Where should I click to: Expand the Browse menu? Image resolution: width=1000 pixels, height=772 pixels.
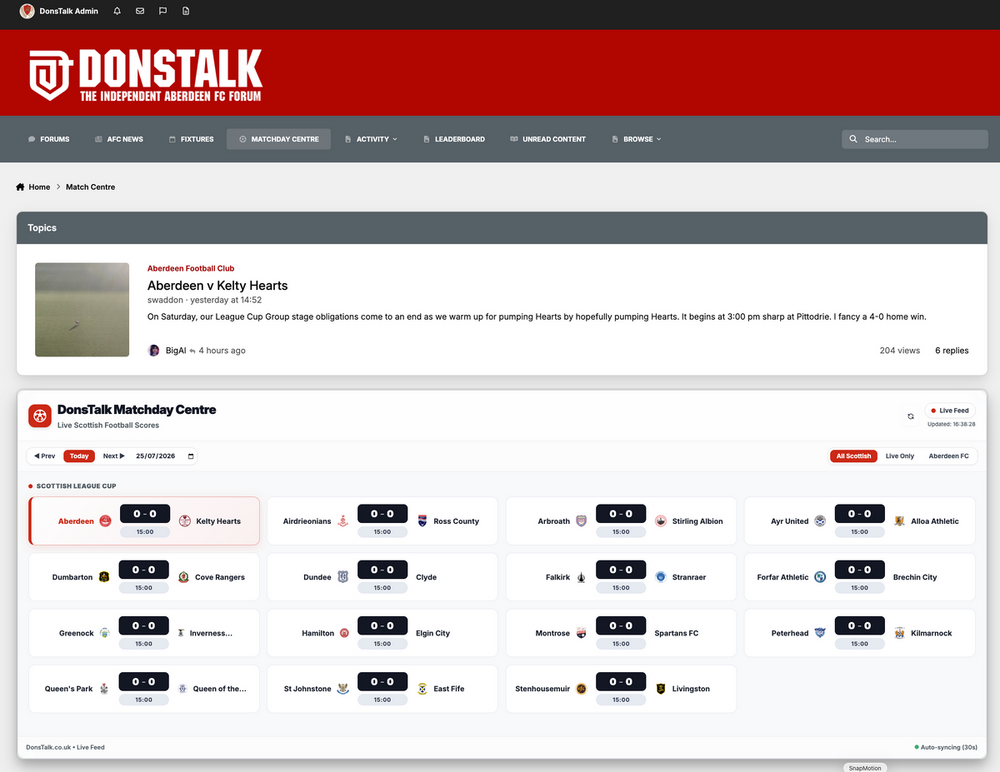pyautogui.click(x=636, y=139)
